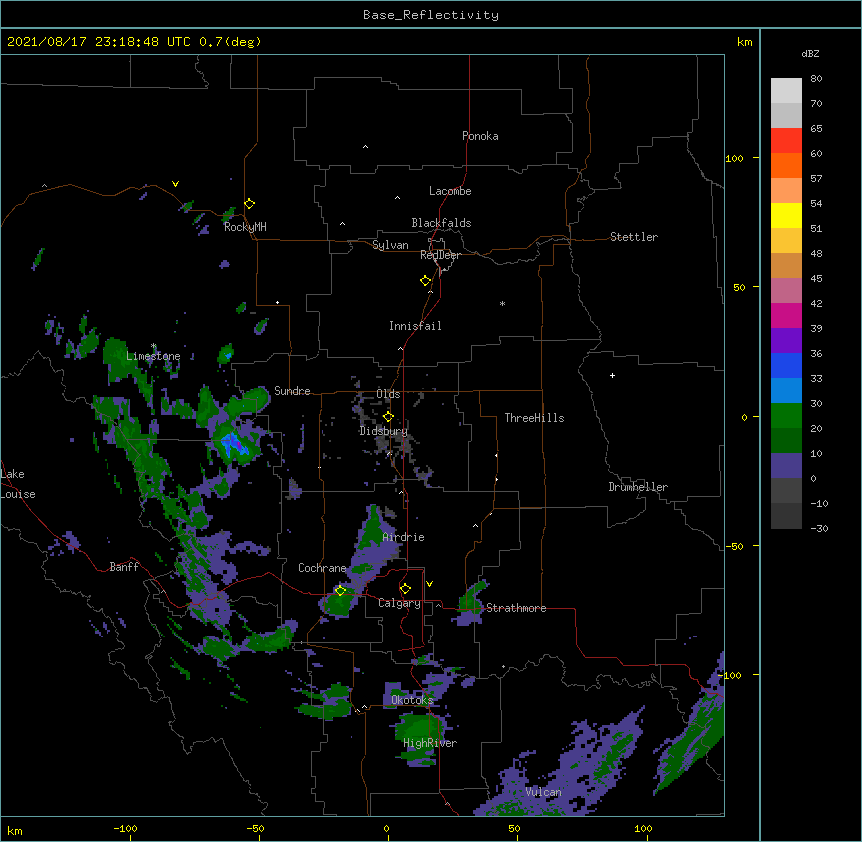This screenshot has width=862, height=842.
Task: Click the white asterisk above Limestone label
Action: click(153, 346)
